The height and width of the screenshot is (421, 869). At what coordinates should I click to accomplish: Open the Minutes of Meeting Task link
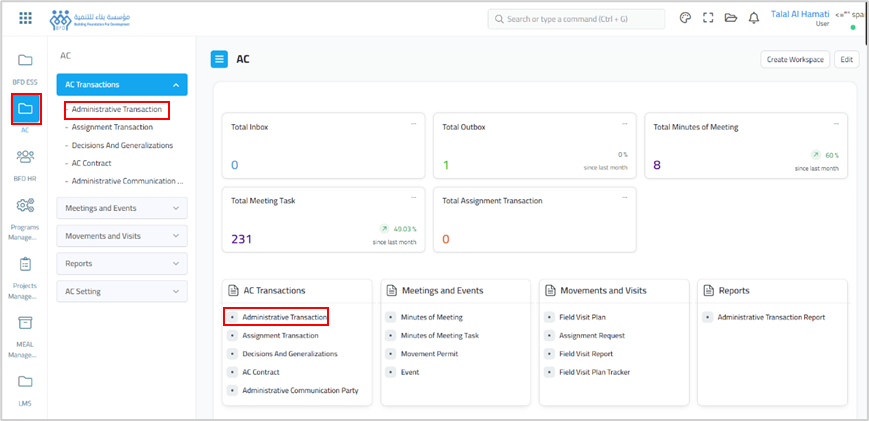point(440,335)
